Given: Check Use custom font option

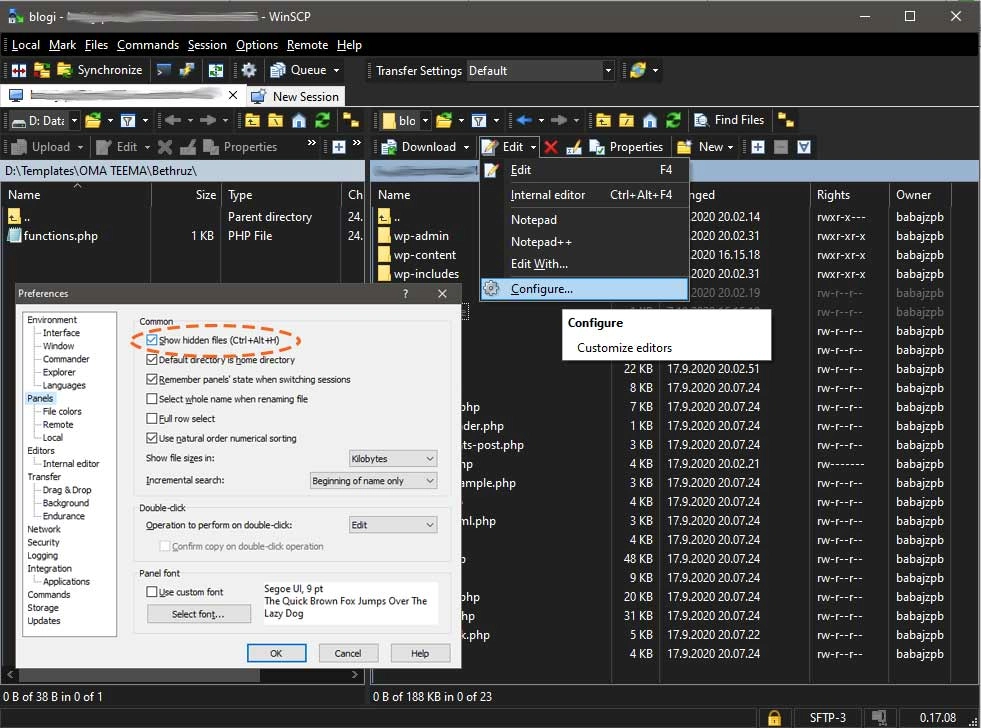Looking at the screenshot, I should (152, 592).
